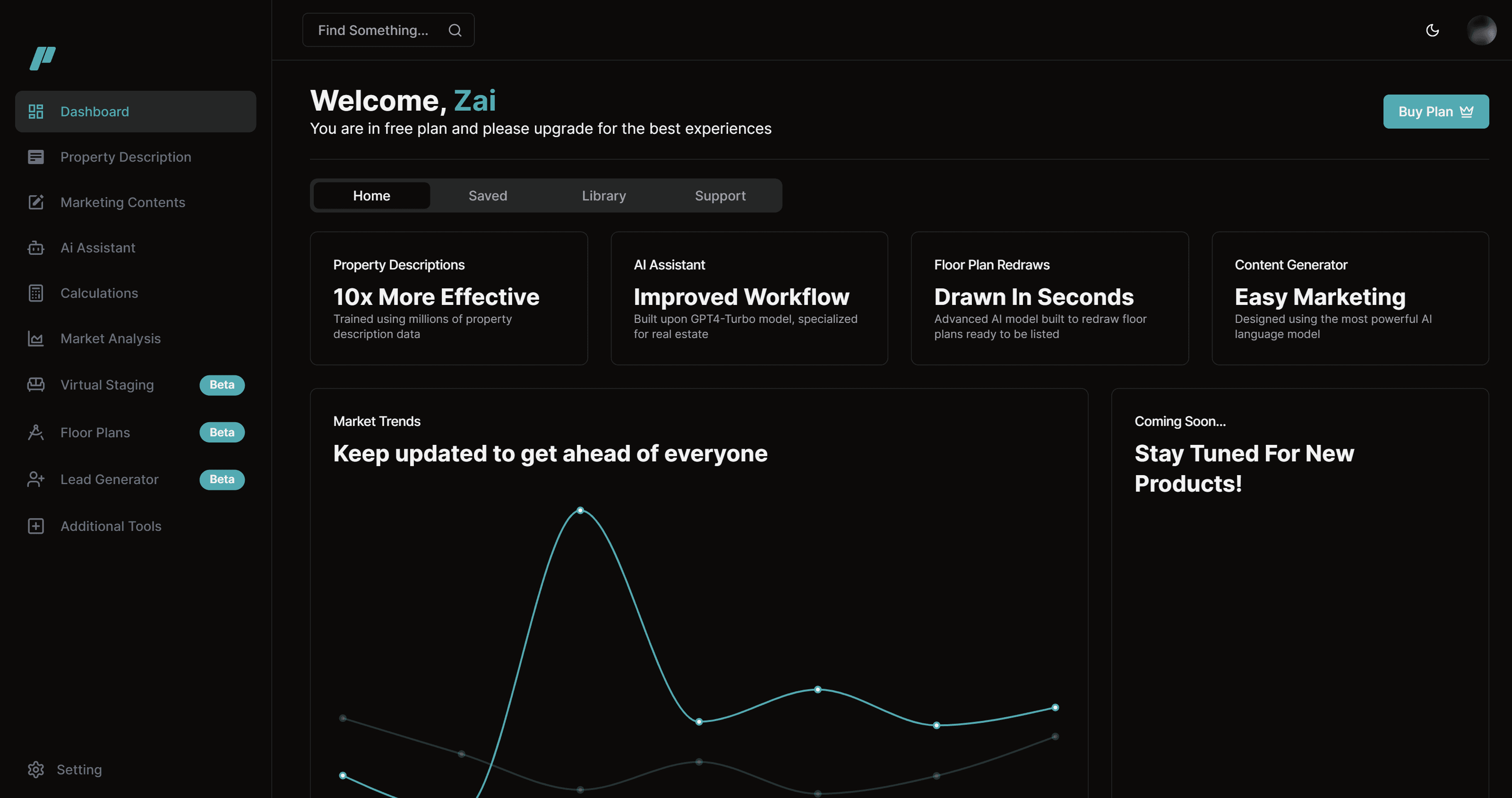Click 'Keep updated to get ahead of everyone'
Viewport: 1512px width, 798px height.
(550, 453)
